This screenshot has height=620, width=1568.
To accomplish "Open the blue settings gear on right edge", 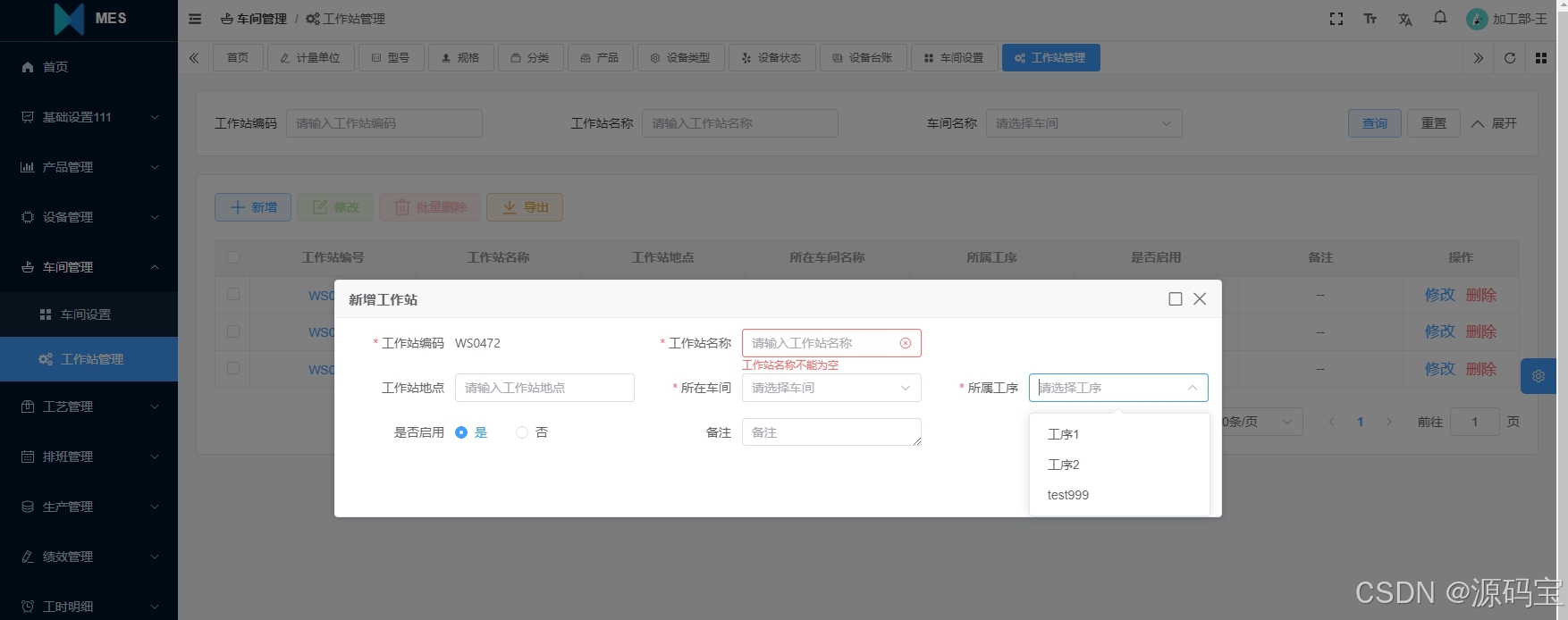I will click(1538, 376).
